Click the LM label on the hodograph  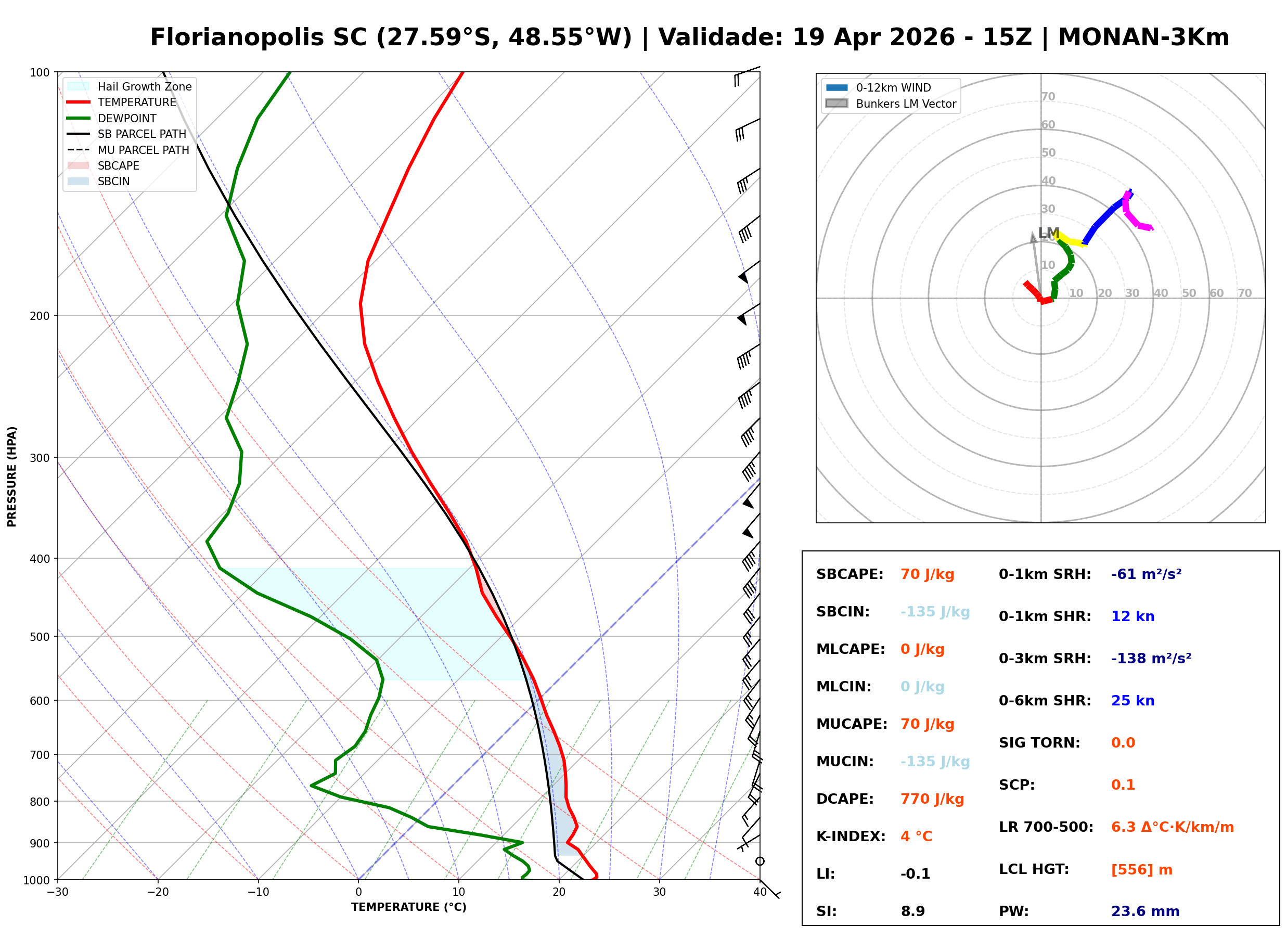click(x=1049, y=233)
